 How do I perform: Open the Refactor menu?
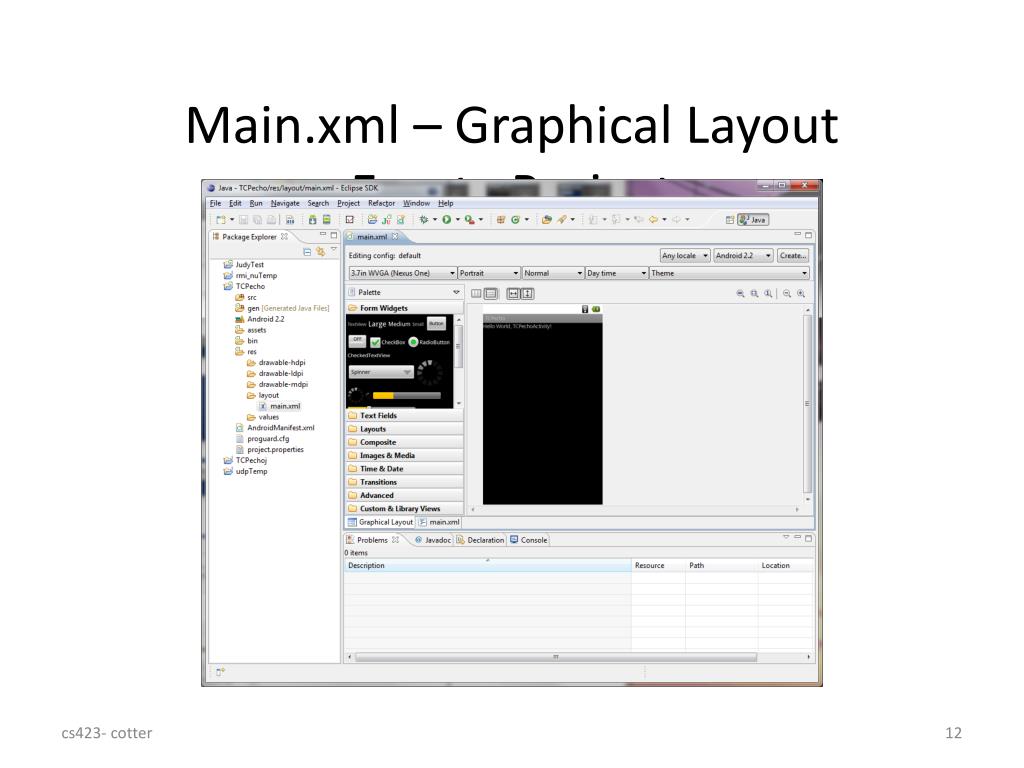pos(381,203)
